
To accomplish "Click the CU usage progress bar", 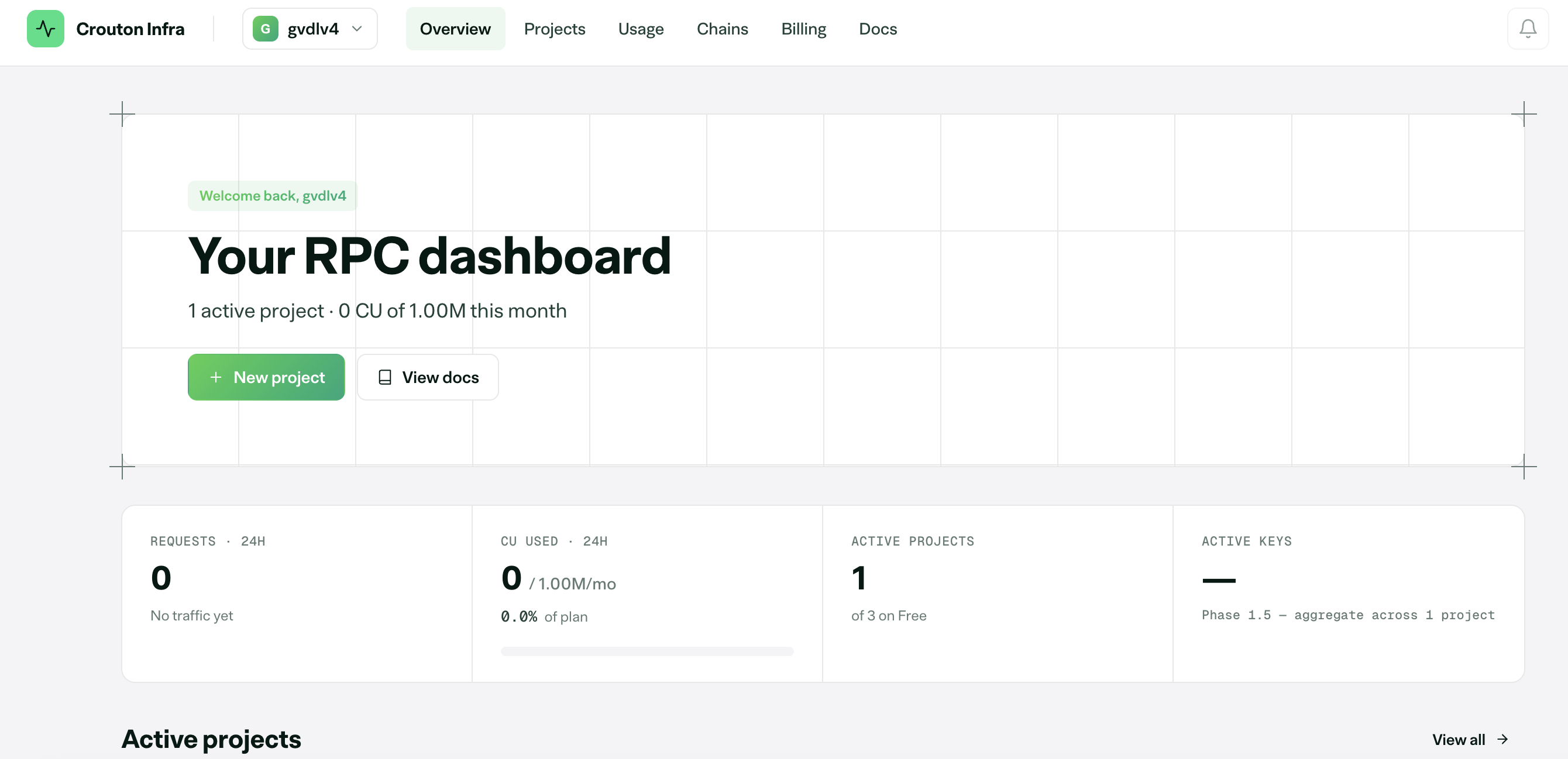I will [647, 651].
